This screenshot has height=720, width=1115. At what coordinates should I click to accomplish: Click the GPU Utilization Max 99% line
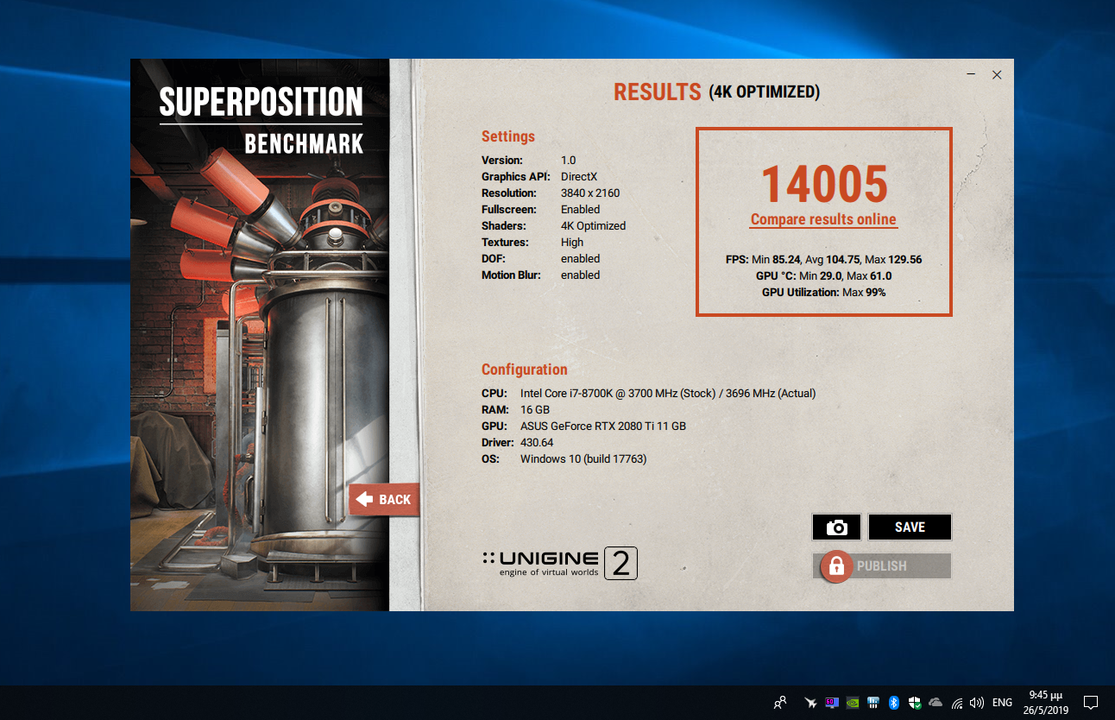823,292
